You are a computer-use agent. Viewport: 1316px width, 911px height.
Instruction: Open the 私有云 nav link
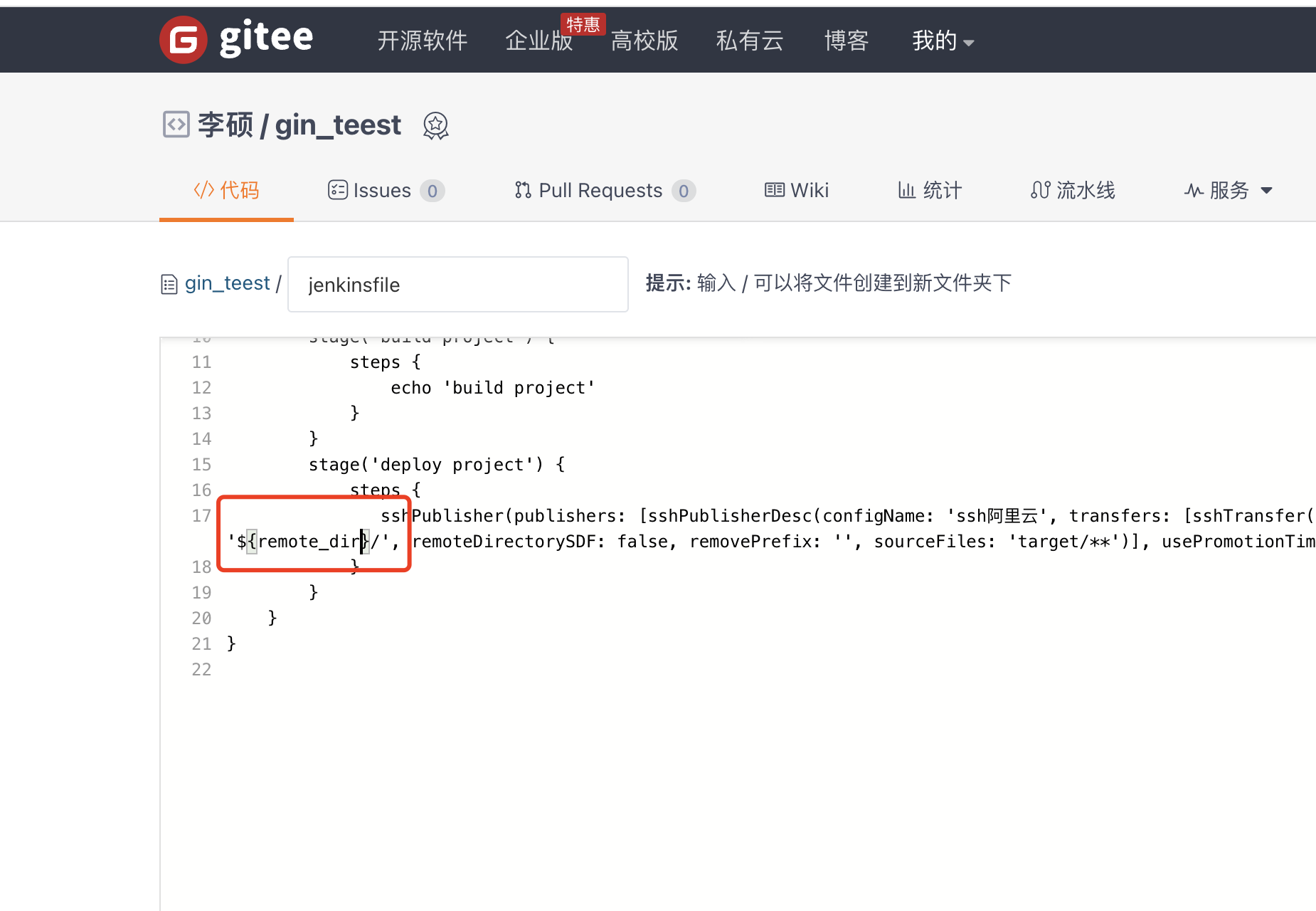750,41
